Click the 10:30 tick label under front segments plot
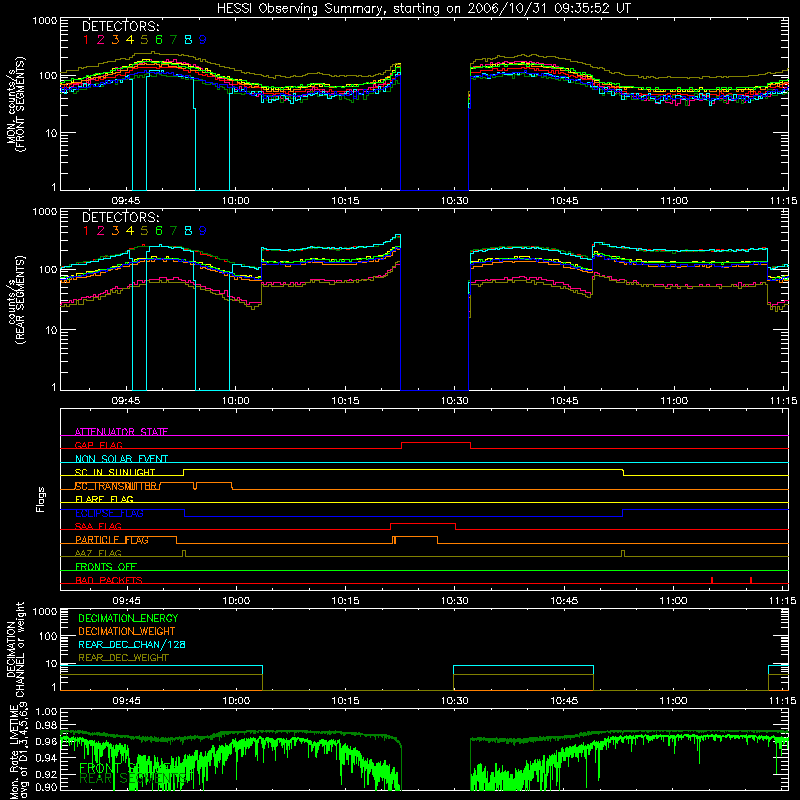Screen dimensions: 800x800 coord(455,201)
